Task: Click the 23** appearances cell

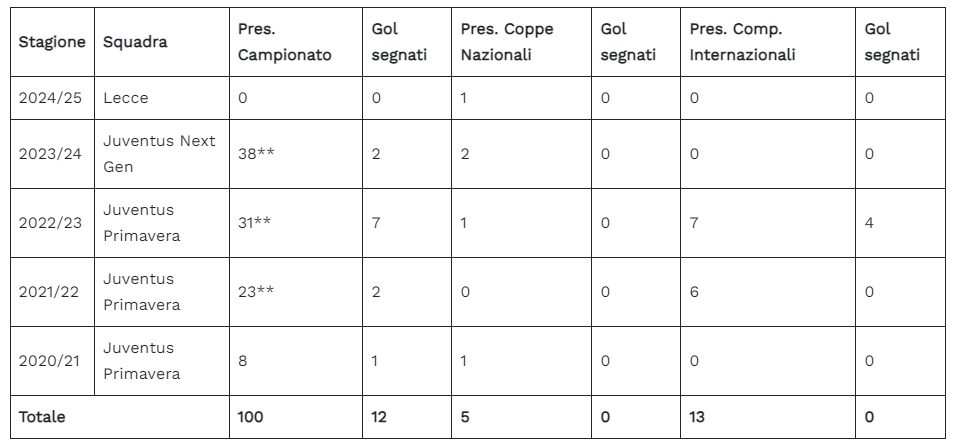Action: tap(255, 291)
